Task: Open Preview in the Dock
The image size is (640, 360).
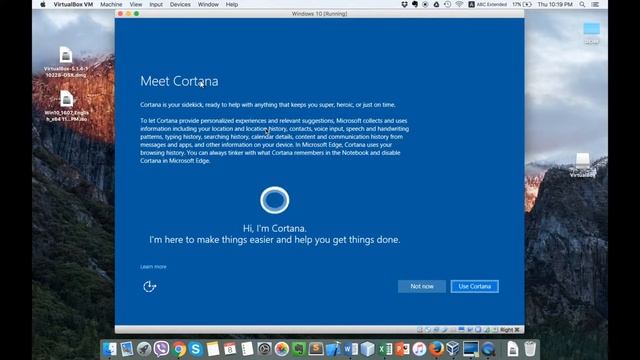Action: click(127, 349)
